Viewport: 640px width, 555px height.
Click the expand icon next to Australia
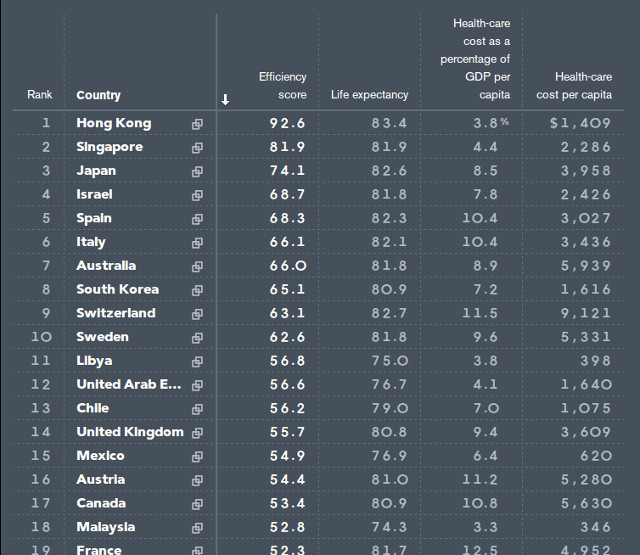(x=197, y=266)
